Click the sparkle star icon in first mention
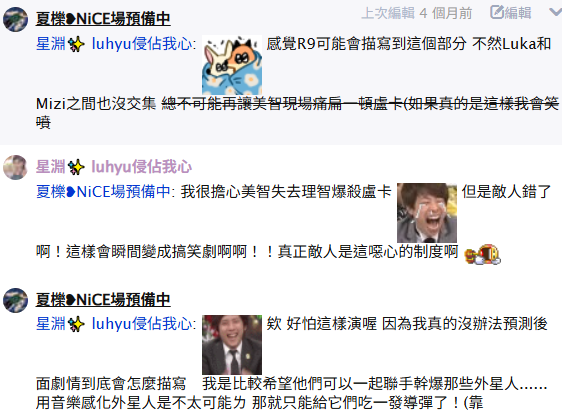Viewport: 562px width, 413px height. [76, 44]
